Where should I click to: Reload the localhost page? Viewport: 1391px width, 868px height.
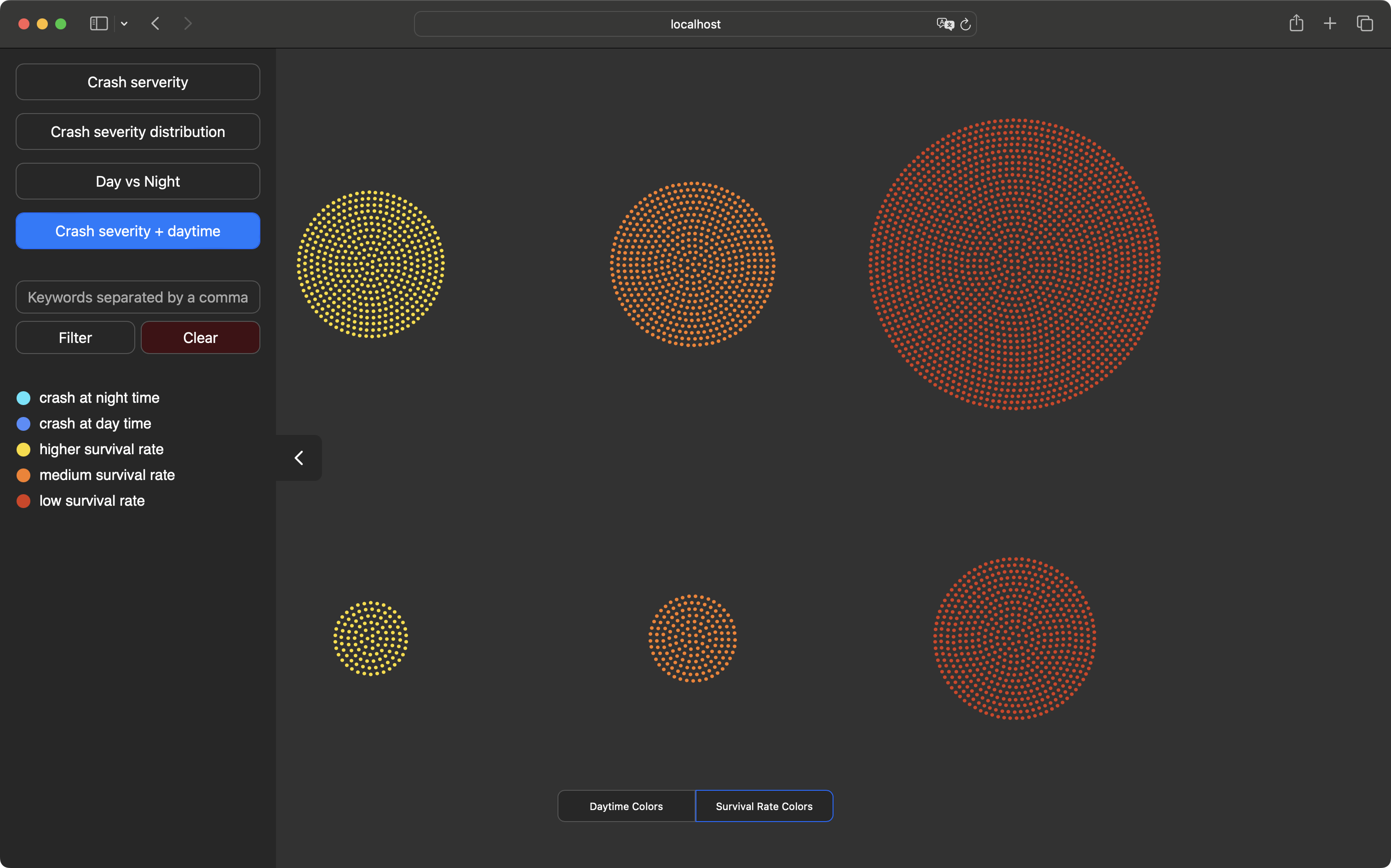click(x=966, y=24)
